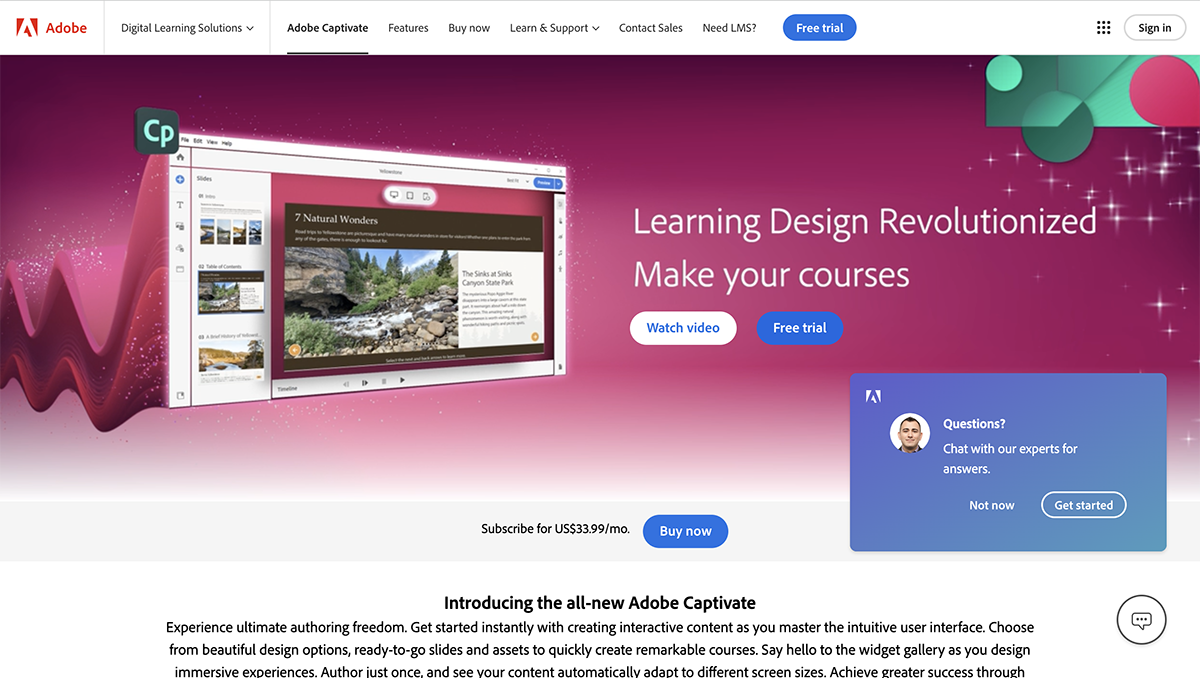Screen dimensions: 1200x678
Task: Open the File menu in the Captivate window
Action: (x=186, y=141)
